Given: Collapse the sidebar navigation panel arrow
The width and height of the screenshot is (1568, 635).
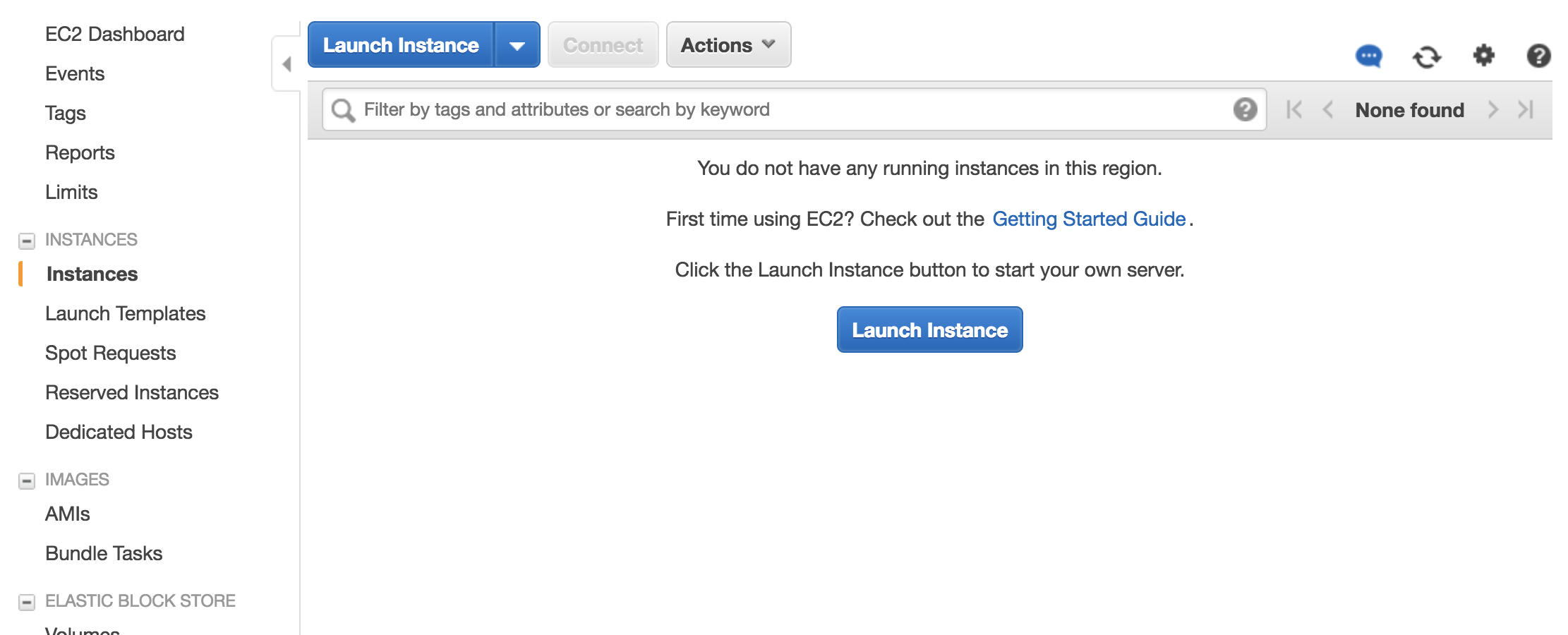Looking at the screenshot, I should 287,64.
